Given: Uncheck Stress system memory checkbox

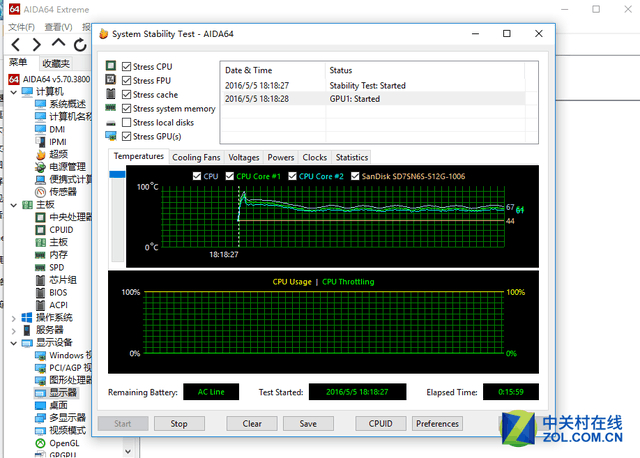Looking at the screenshot, I should (x=127, y=109).
